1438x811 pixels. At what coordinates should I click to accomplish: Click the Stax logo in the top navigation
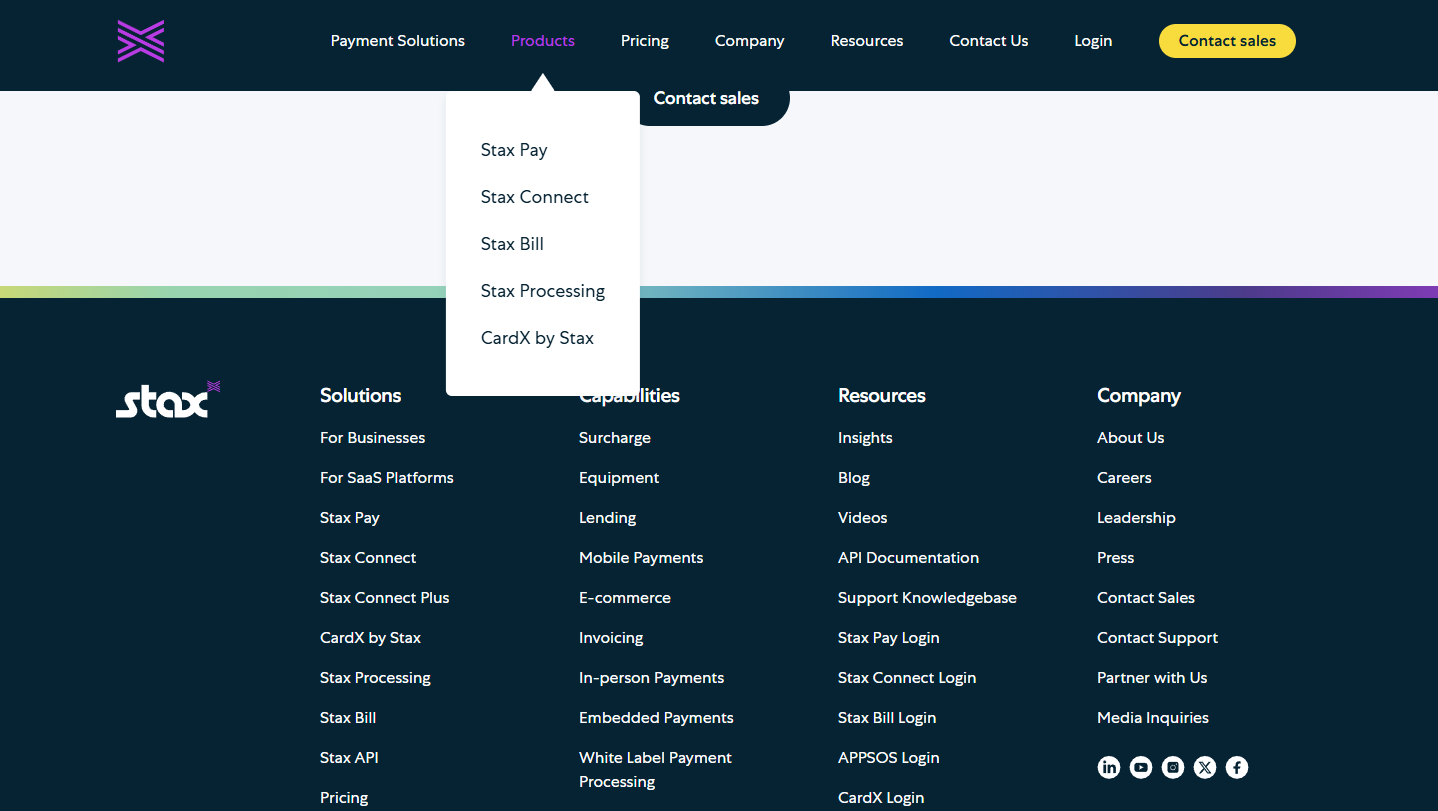[x=140, y=41]
